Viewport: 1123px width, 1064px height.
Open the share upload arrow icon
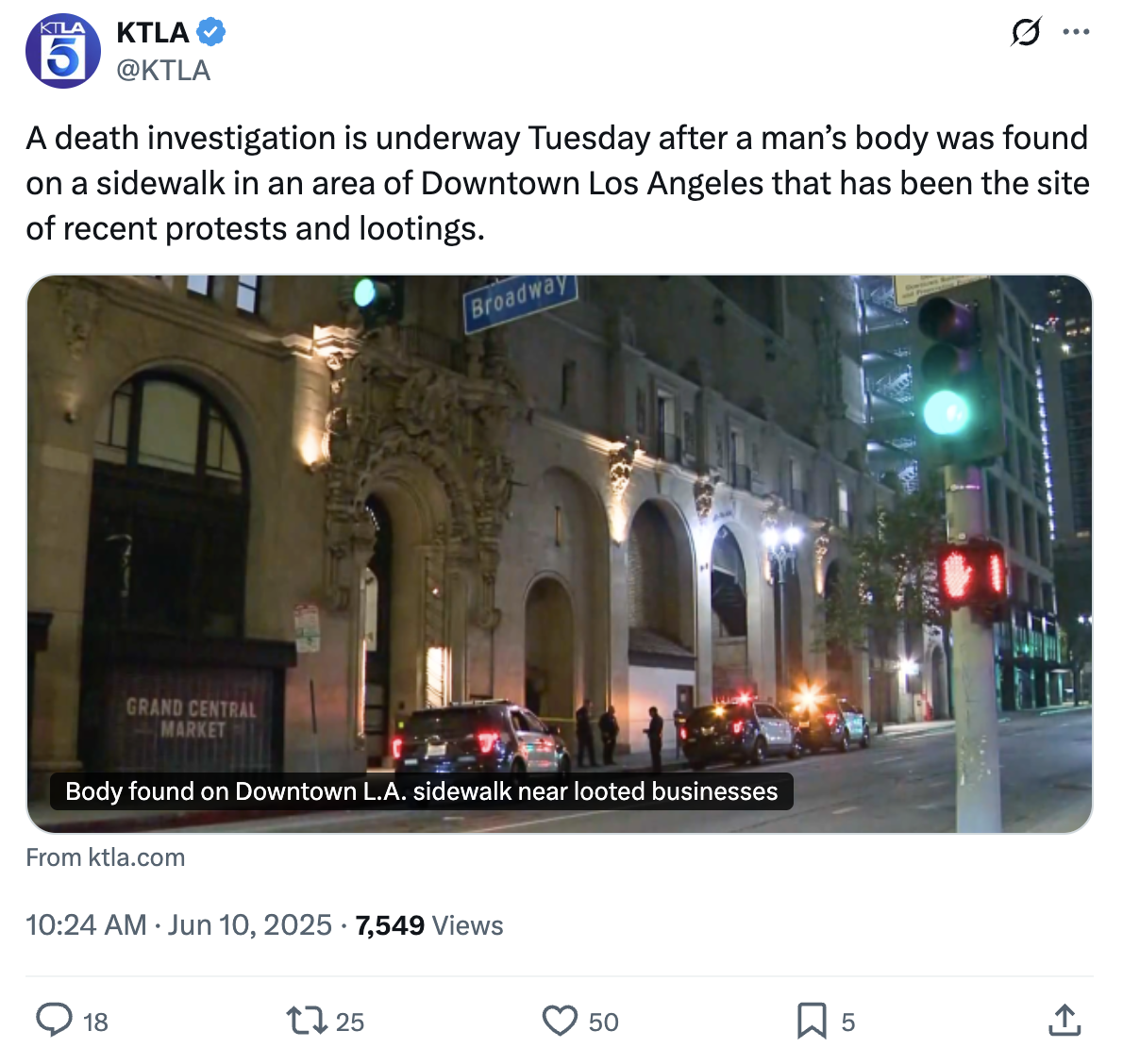coord(1064,1021)
